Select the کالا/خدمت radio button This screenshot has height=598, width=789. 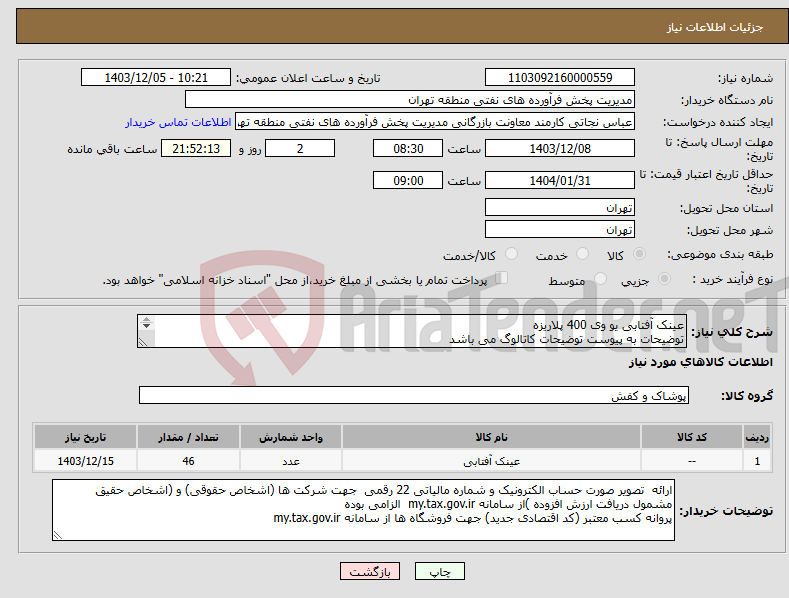point(511,254)
